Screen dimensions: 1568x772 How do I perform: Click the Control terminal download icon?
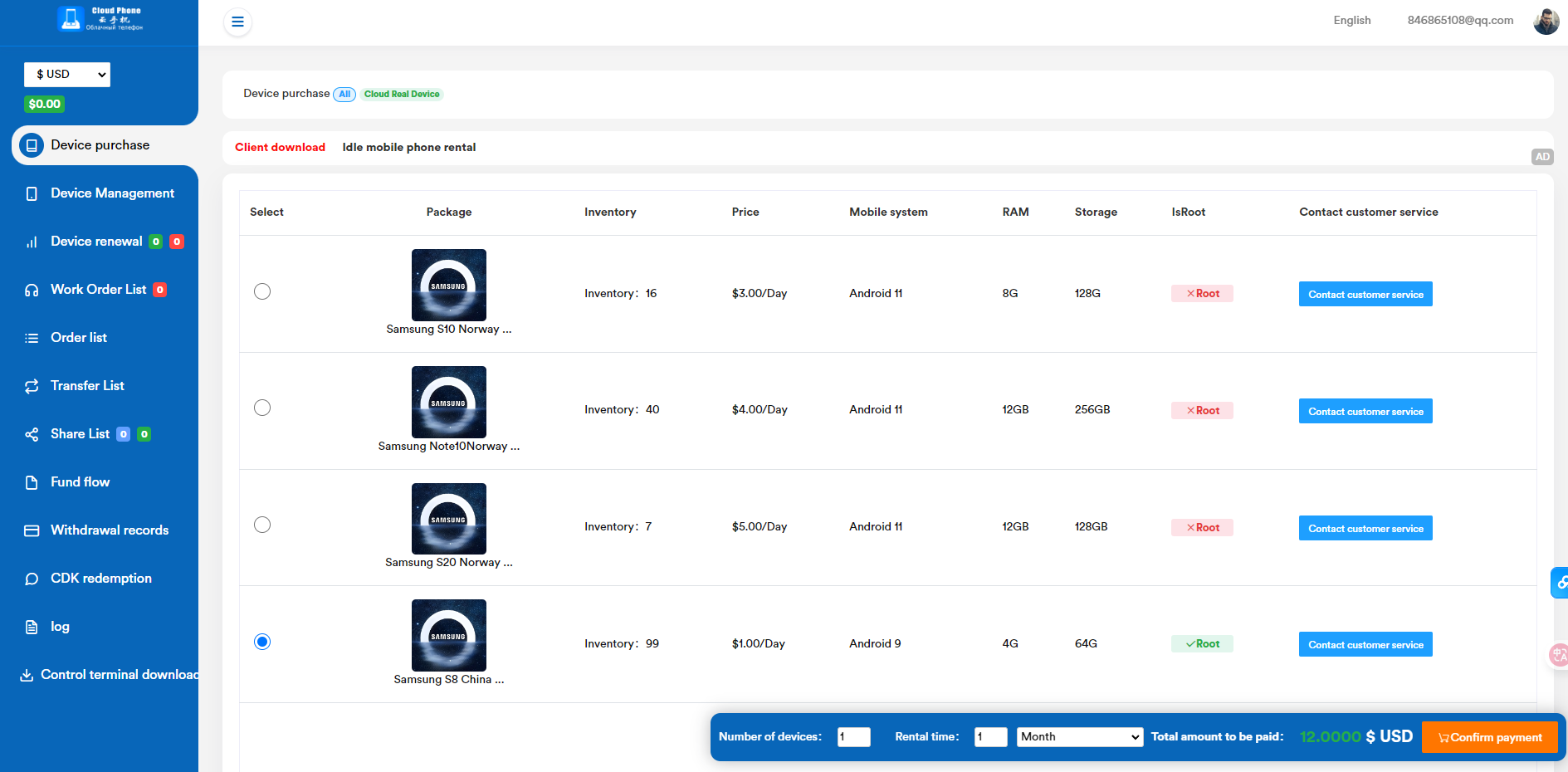click(x=27, y=675)
